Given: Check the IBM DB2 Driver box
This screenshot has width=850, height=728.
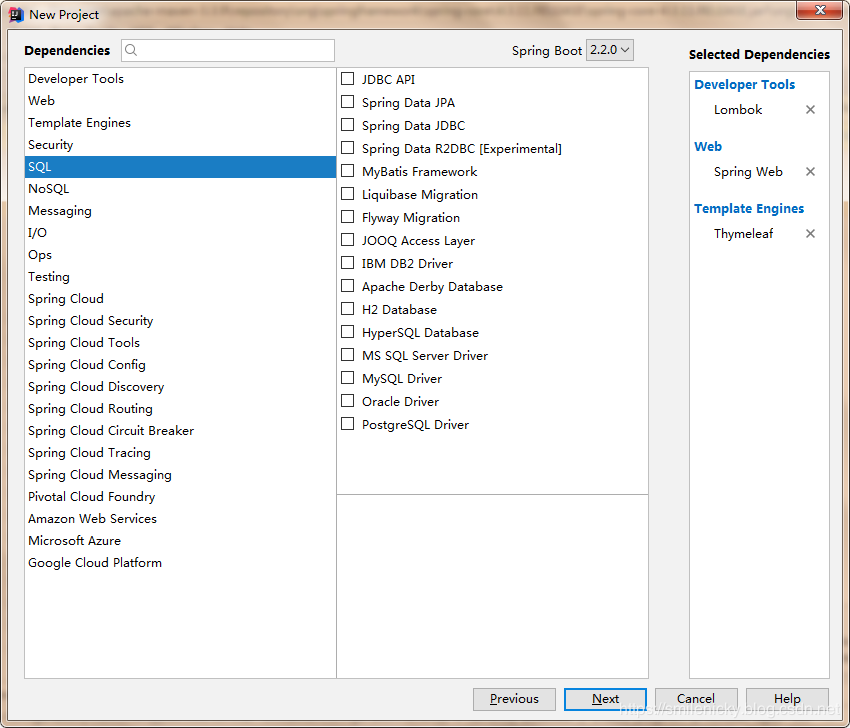Looking at the screenshot, I should point(347,263).
